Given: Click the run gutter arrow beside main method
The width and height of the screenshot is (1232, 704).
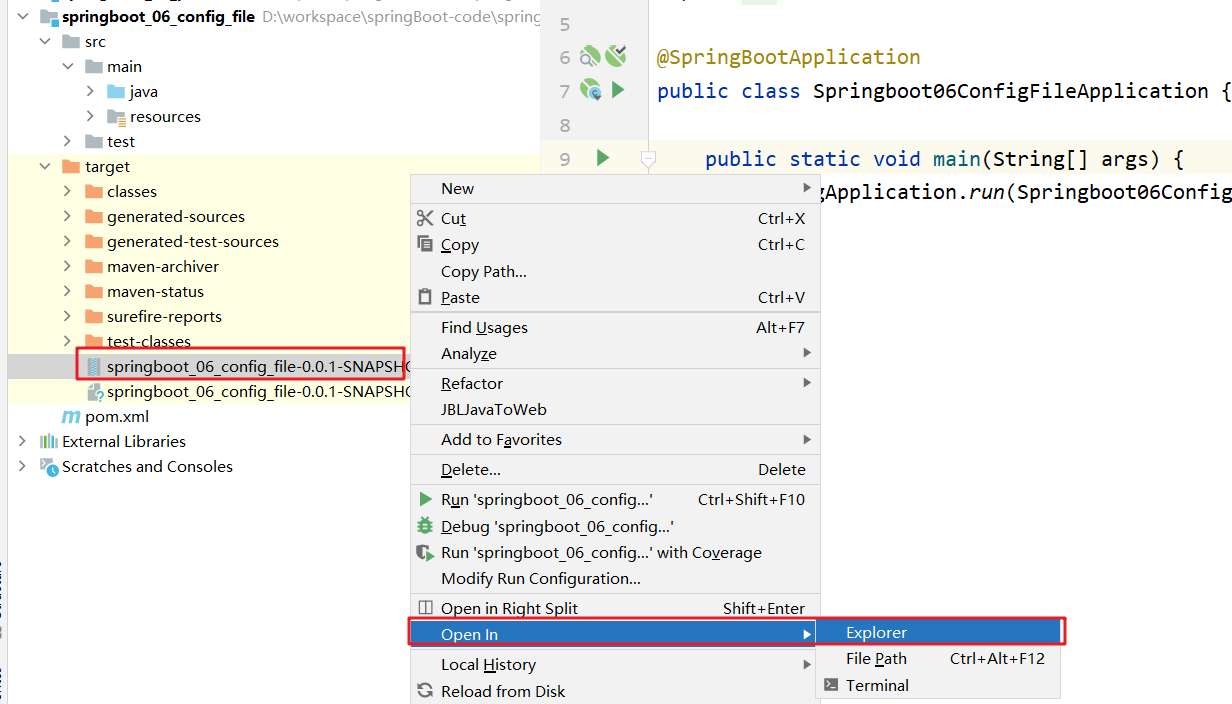Looking at the screenshot, I should [x=602, y=158].
